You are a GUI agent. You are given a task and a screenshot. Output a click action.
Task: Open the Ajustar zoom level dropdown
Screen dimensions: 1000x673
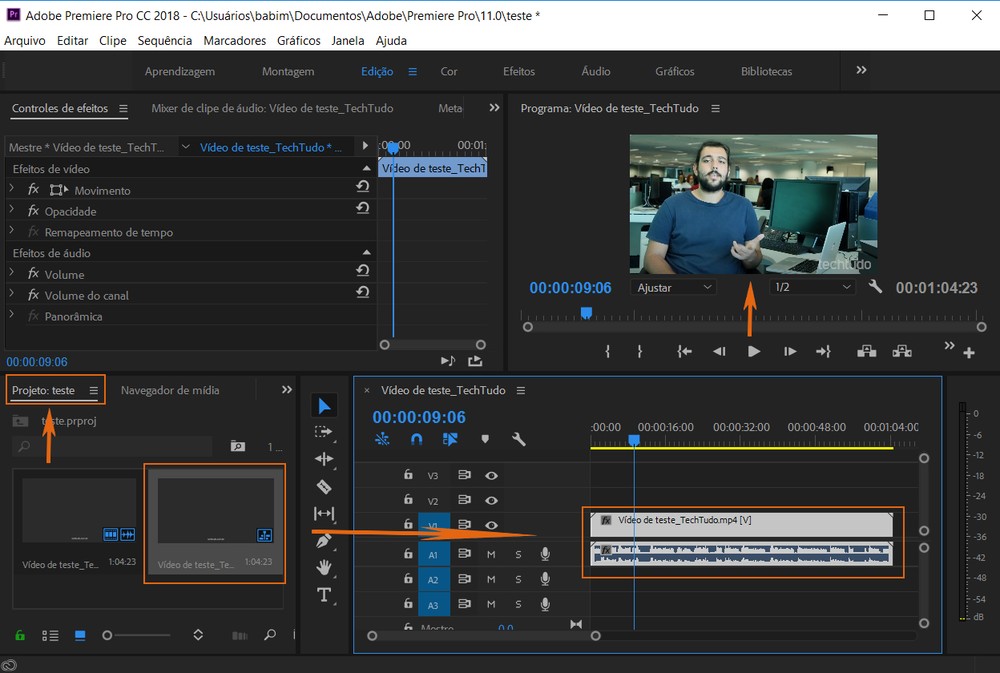pos(673,287)
